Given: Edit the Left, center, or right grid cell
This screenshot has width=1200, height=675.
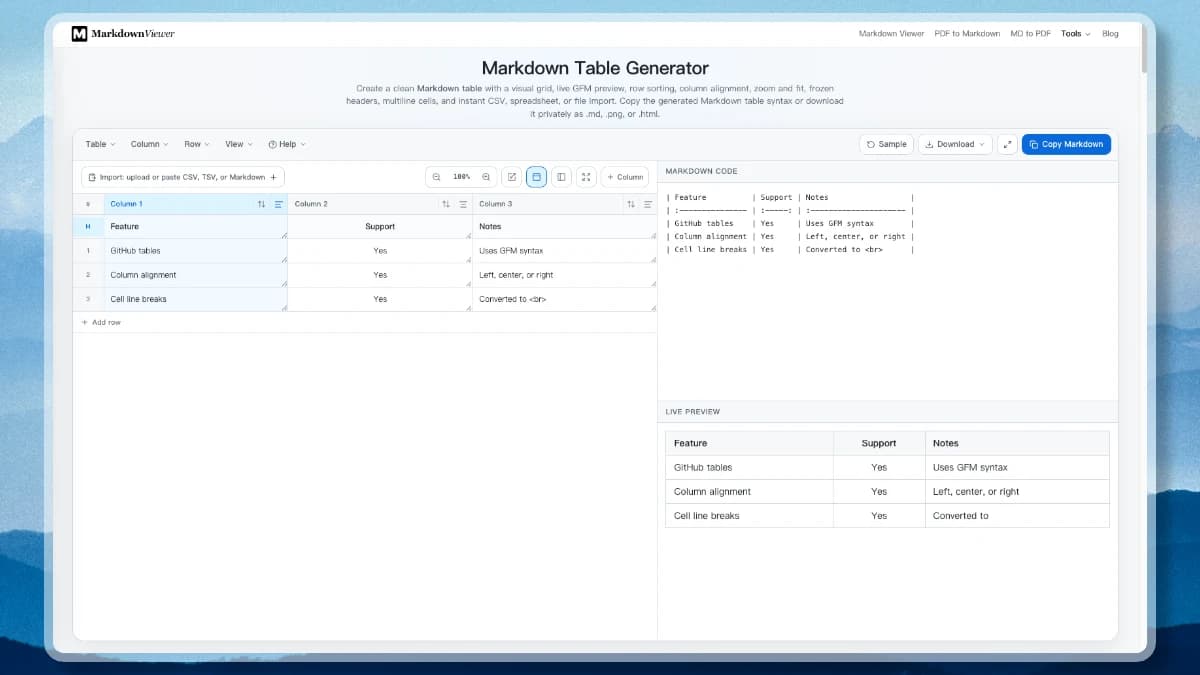Looking at the screenshot, I should [564, 275].
